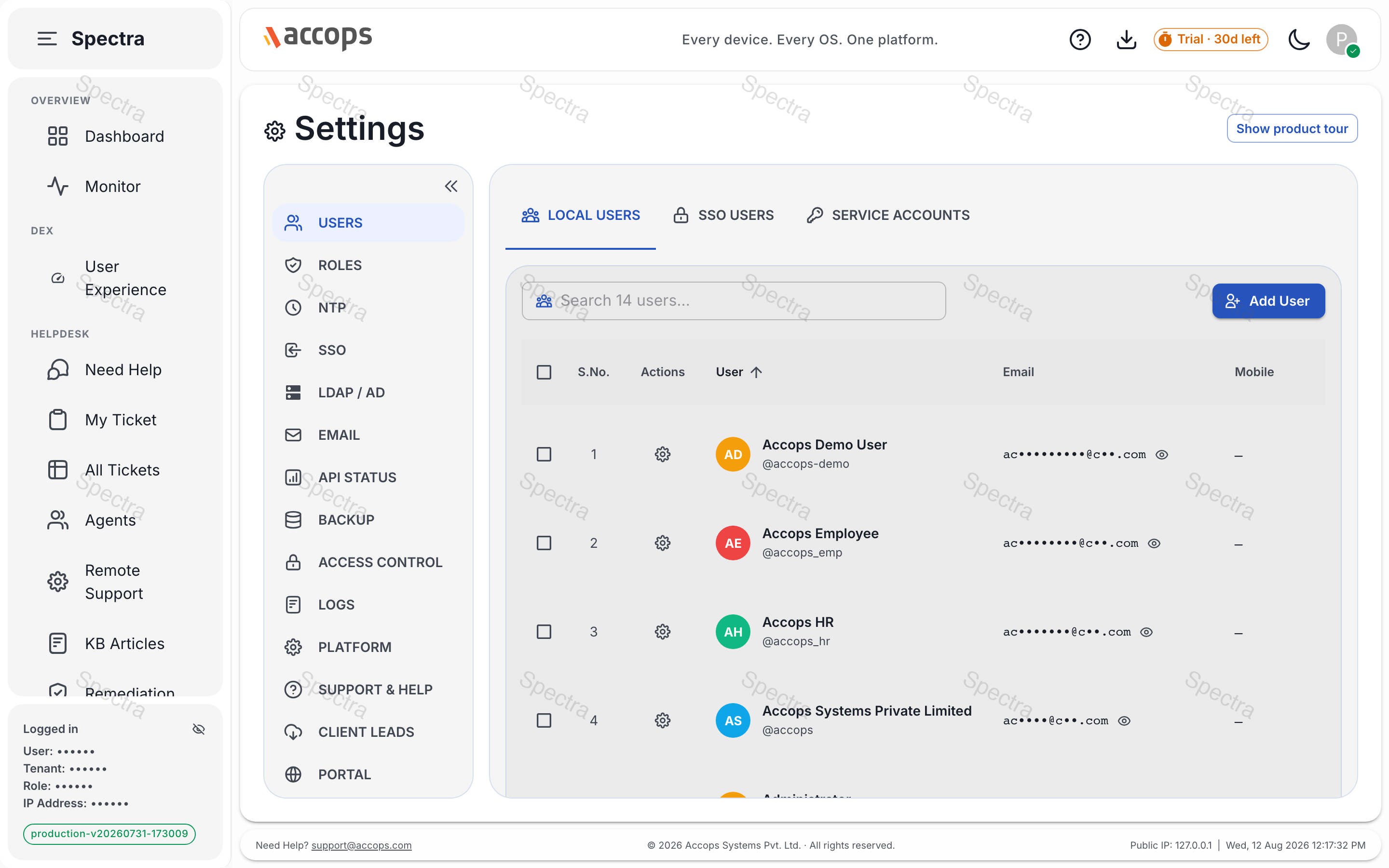Select USERS settings section
Screen dimensions: 1389x868
[368, 223]
